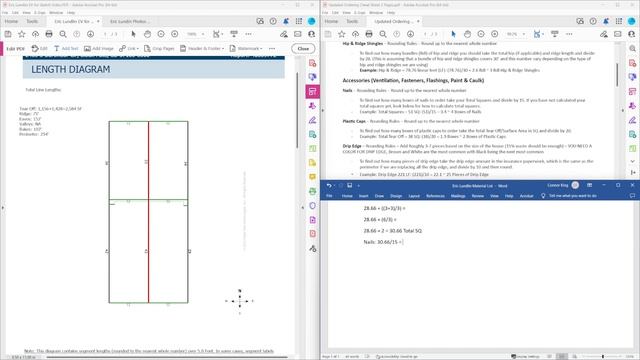The height and width of the screenshot is (360, 640).
Task: Print the PDF in right Acrobat window
Action: coord(369,34)
